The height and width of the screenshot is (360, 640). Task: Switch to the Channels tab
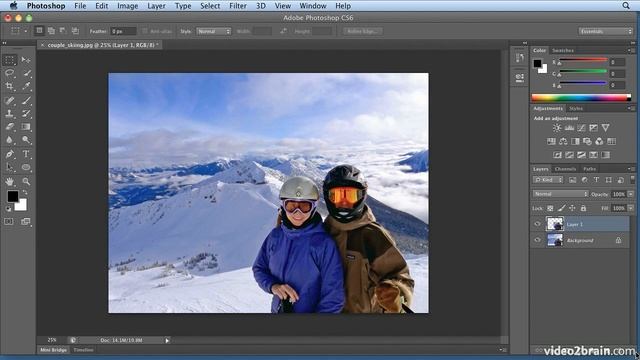[565, 169]
